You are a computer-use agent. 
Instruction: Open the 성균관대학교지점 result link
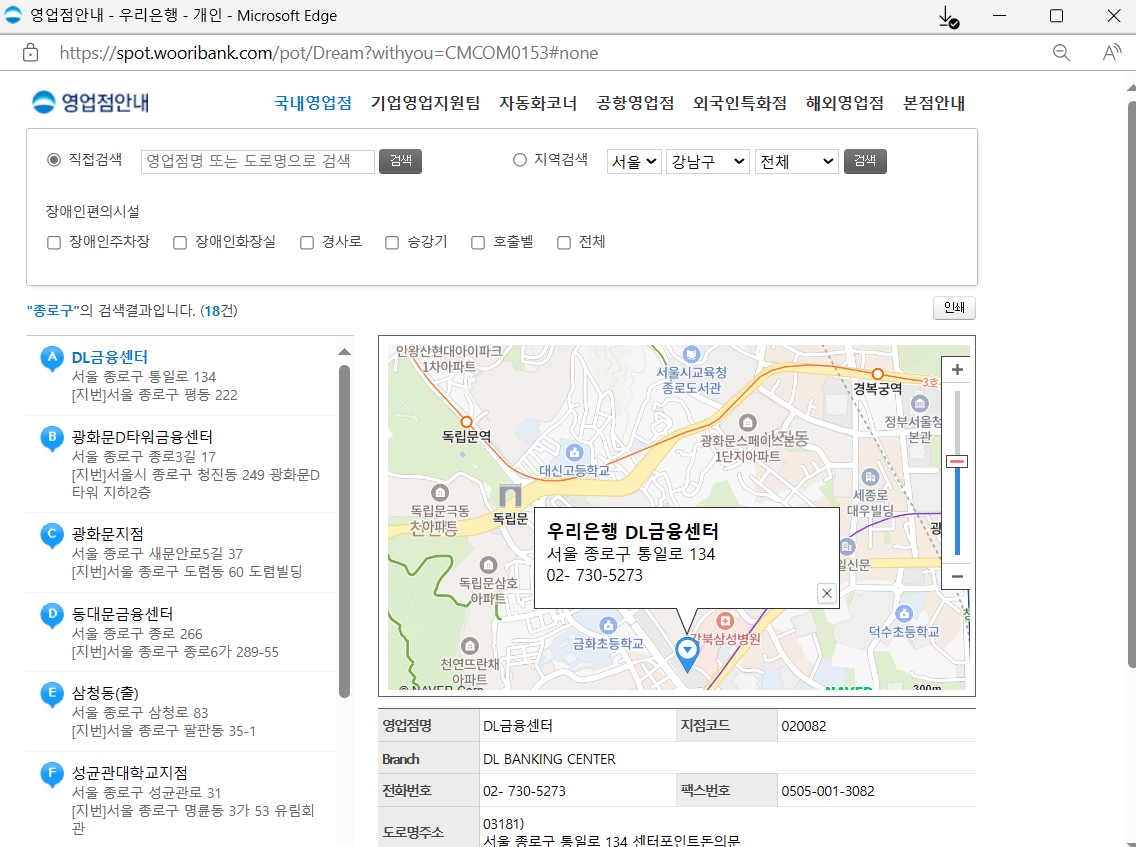coord(129,773)
